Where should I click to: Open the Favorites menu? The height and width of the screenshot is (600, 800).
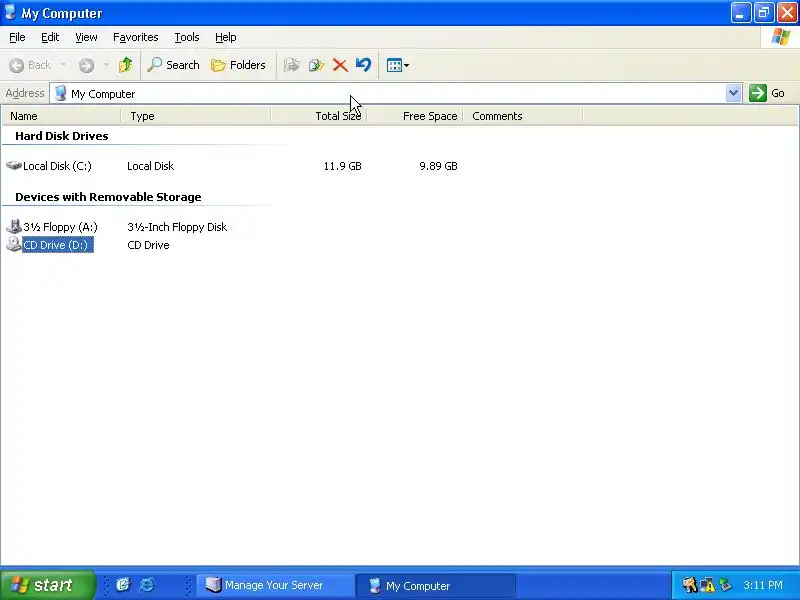pos(136,37)
